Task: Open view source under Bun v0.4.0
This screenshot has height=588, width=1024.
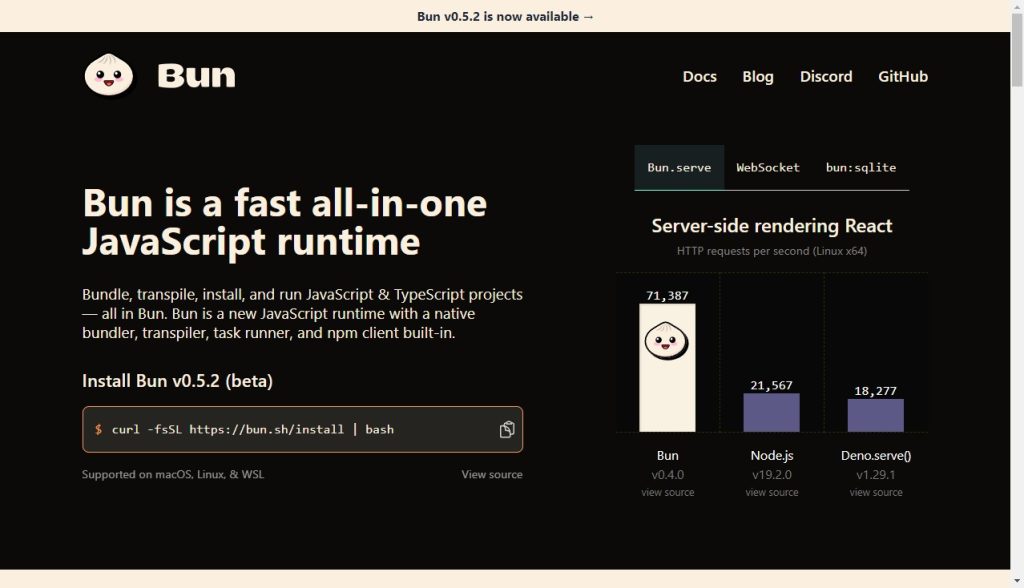Action: (667, 493)
